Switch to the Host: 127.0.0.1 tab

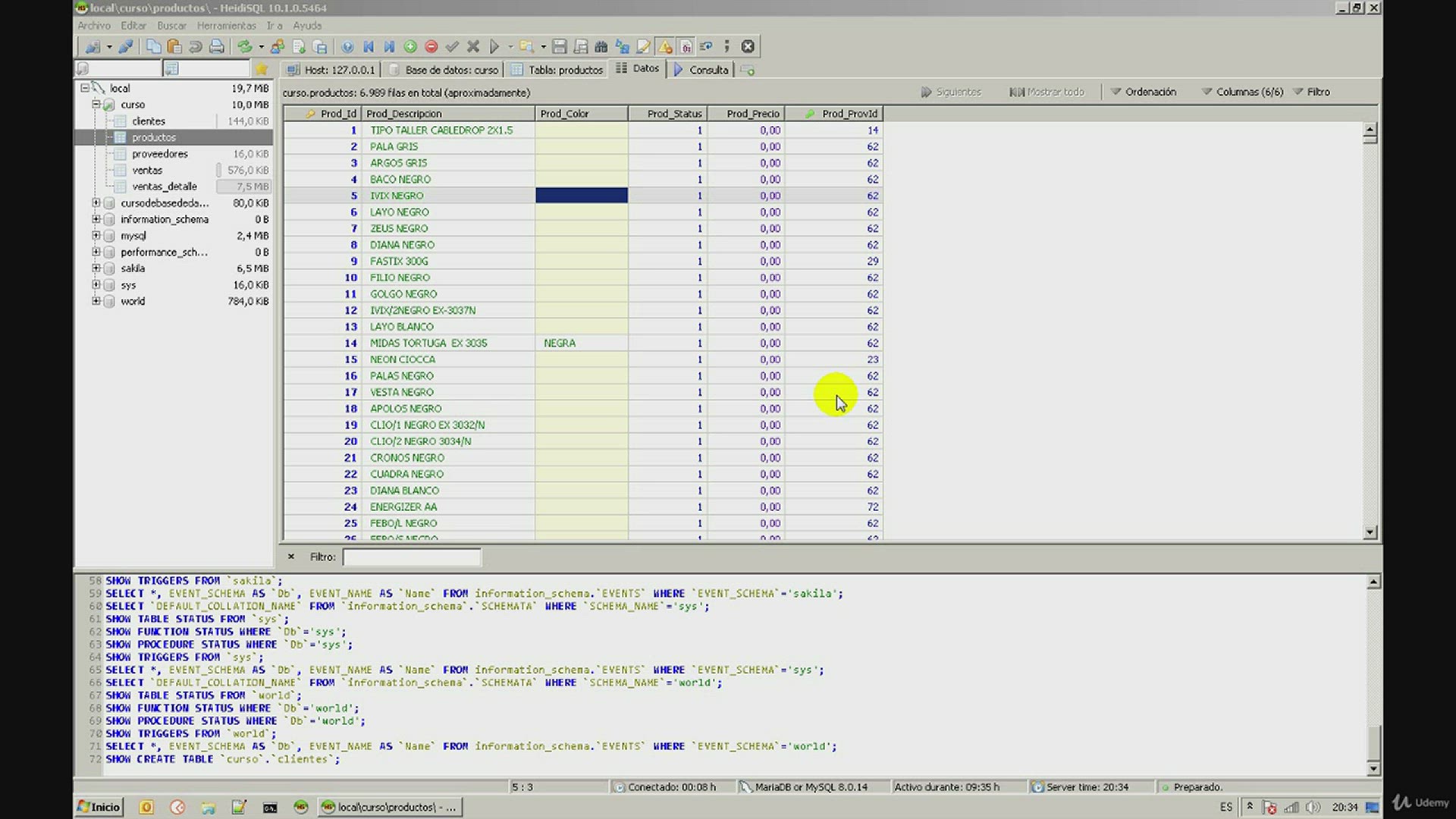coord(331,70)
